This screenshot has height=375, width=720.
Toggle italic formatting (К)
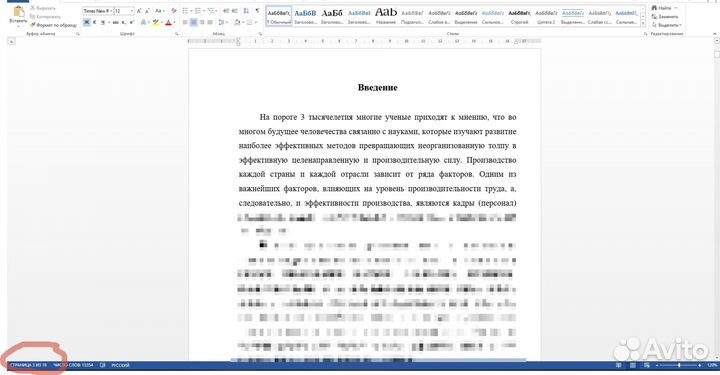(95, 22)
